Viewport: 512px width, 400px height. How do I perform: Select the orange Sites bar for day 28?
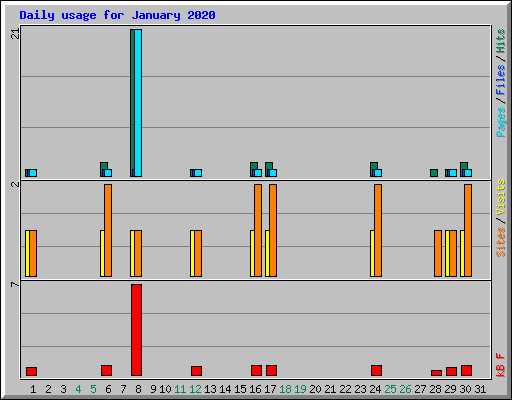438,253
